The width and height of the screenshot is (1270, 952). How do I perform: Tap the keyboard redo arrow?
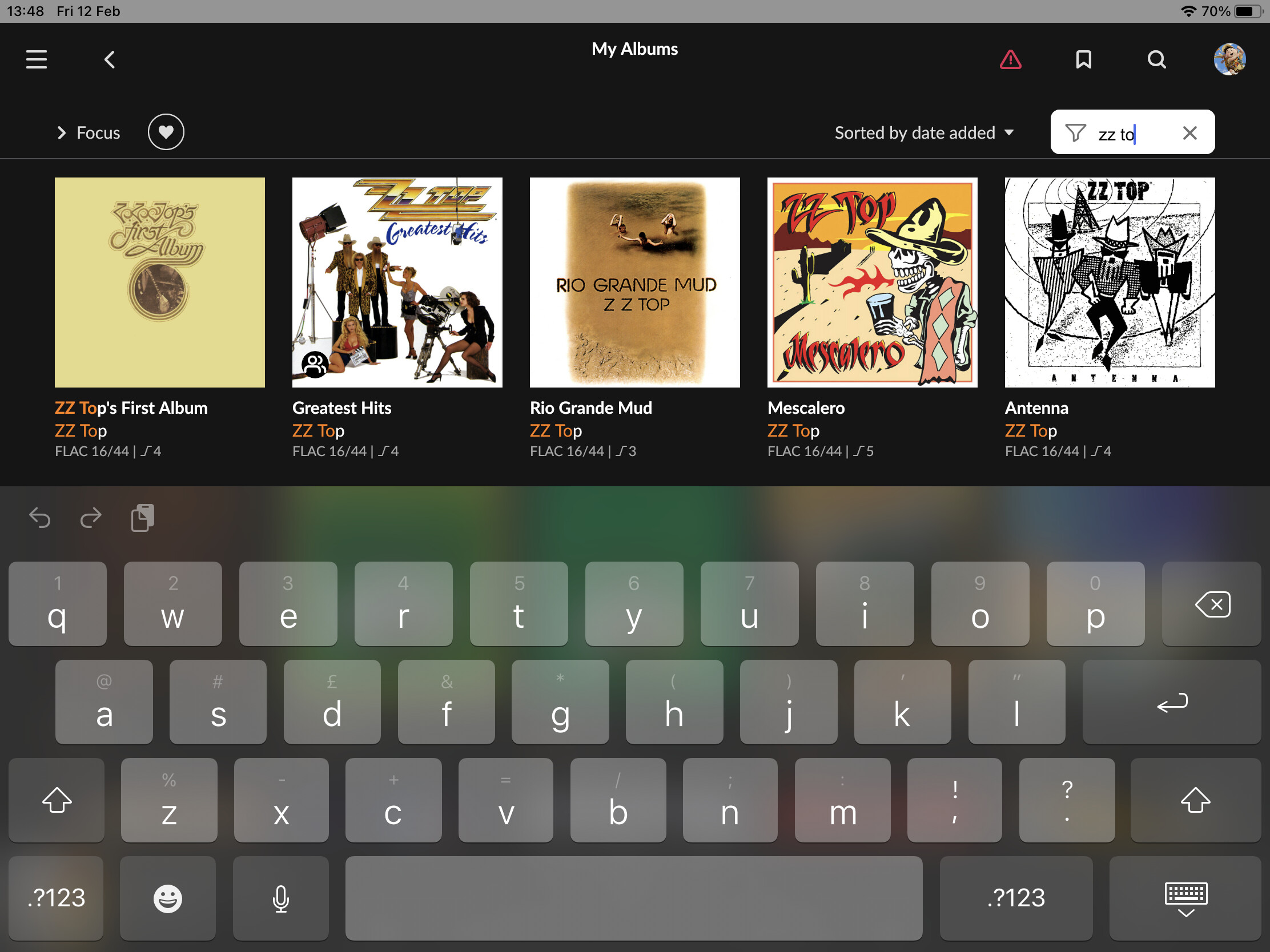pos(90,518)
